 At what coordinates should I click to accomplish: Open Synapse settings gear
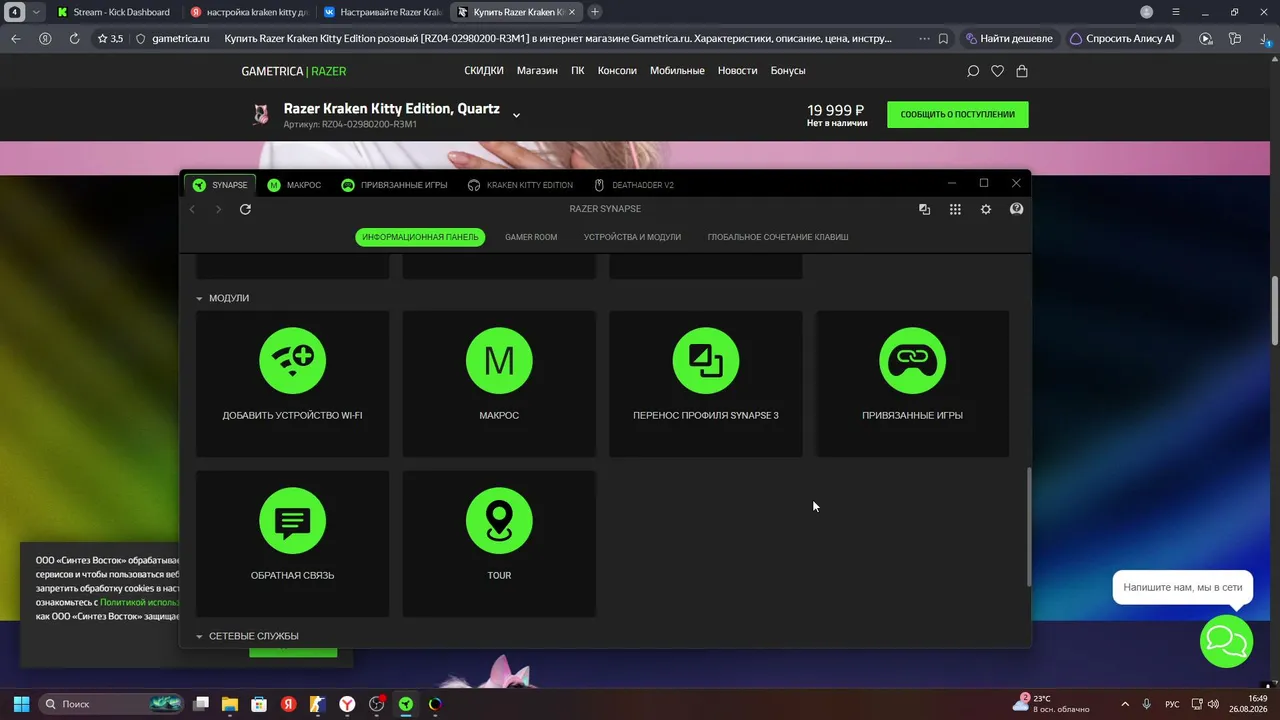(986, 209)
